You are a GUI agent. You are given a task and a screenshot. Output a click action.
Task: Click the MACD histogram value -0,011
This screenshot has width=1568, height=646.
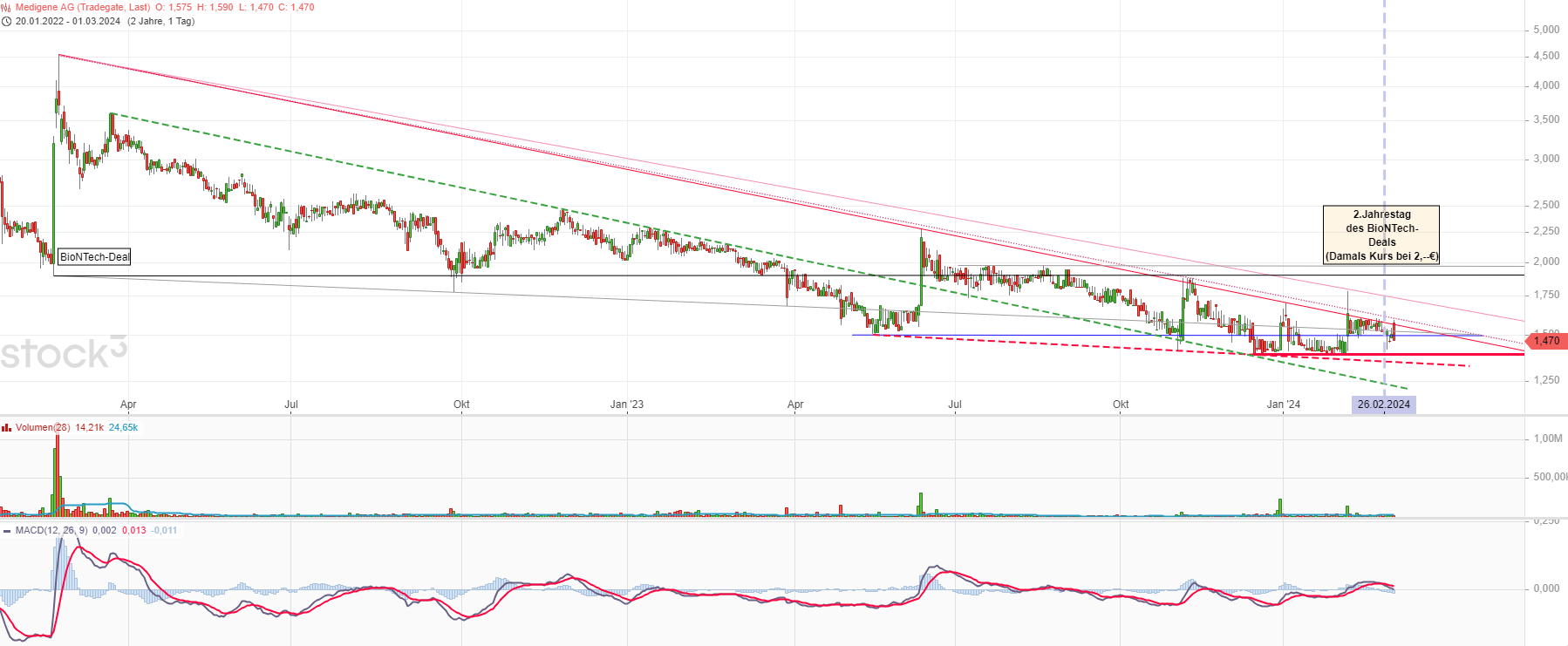click(x=164, y=530)
